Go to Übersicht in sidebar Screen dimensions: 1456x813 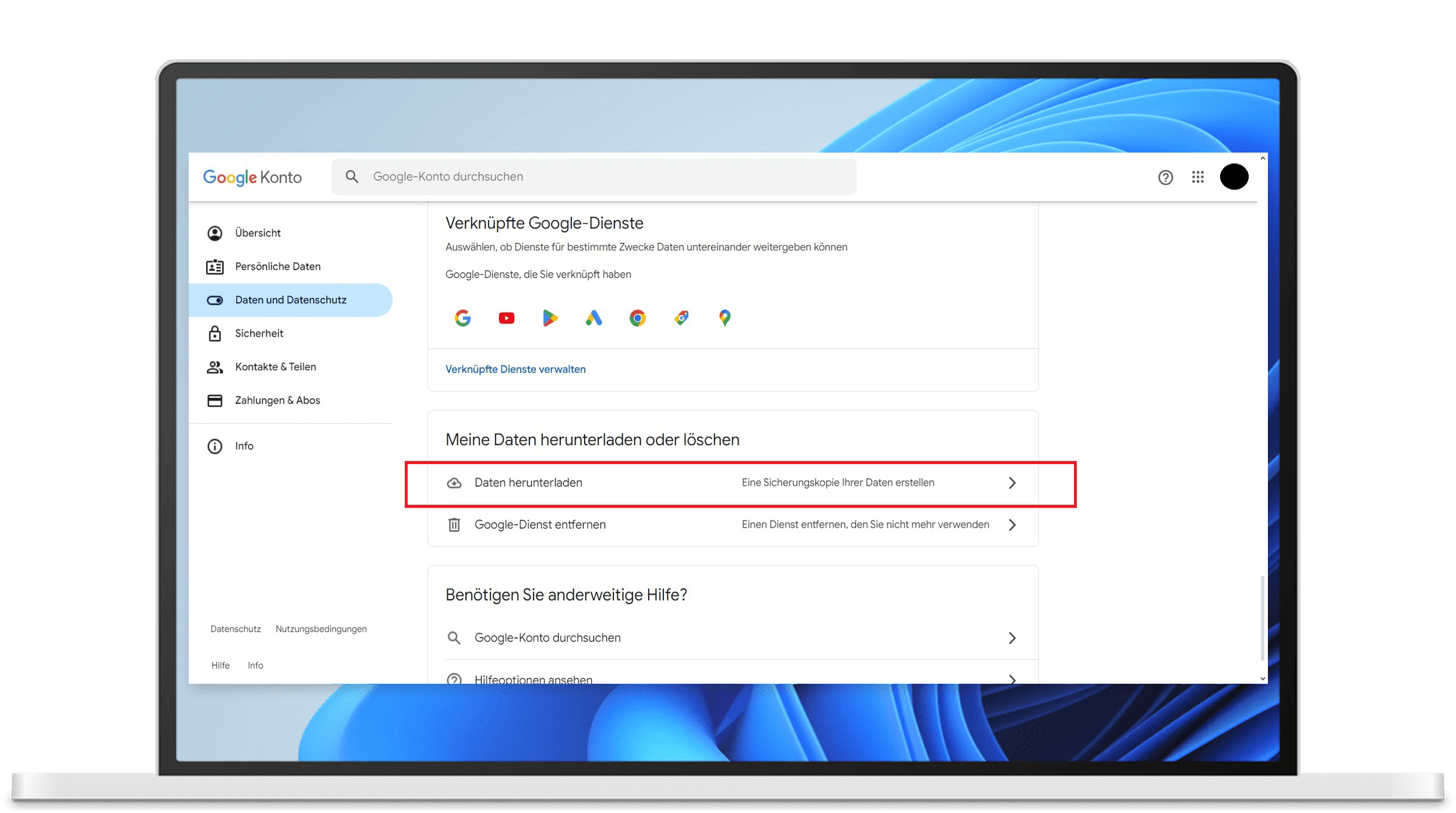tap(291, 233)
